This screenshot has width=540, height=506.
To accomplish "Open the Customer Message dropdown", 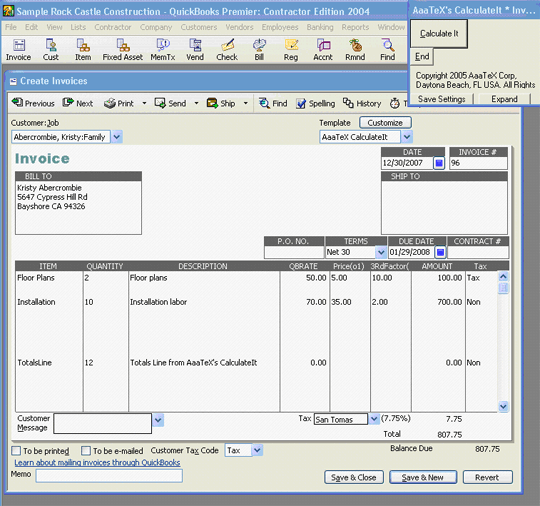I will click(x=158, y=420).
